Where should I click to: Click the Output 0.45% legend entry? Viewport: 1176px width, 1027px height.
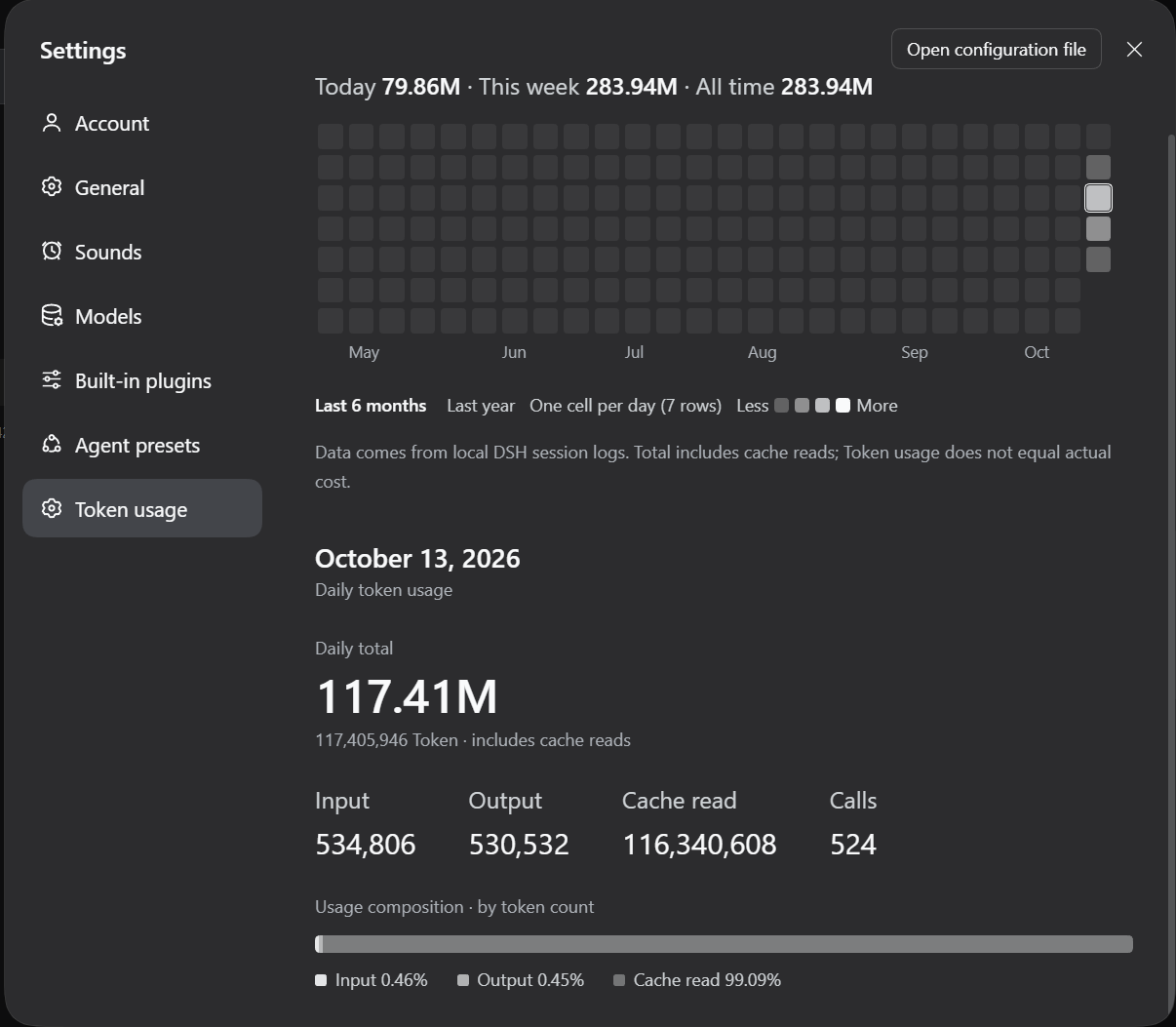(x=521, y=980)
